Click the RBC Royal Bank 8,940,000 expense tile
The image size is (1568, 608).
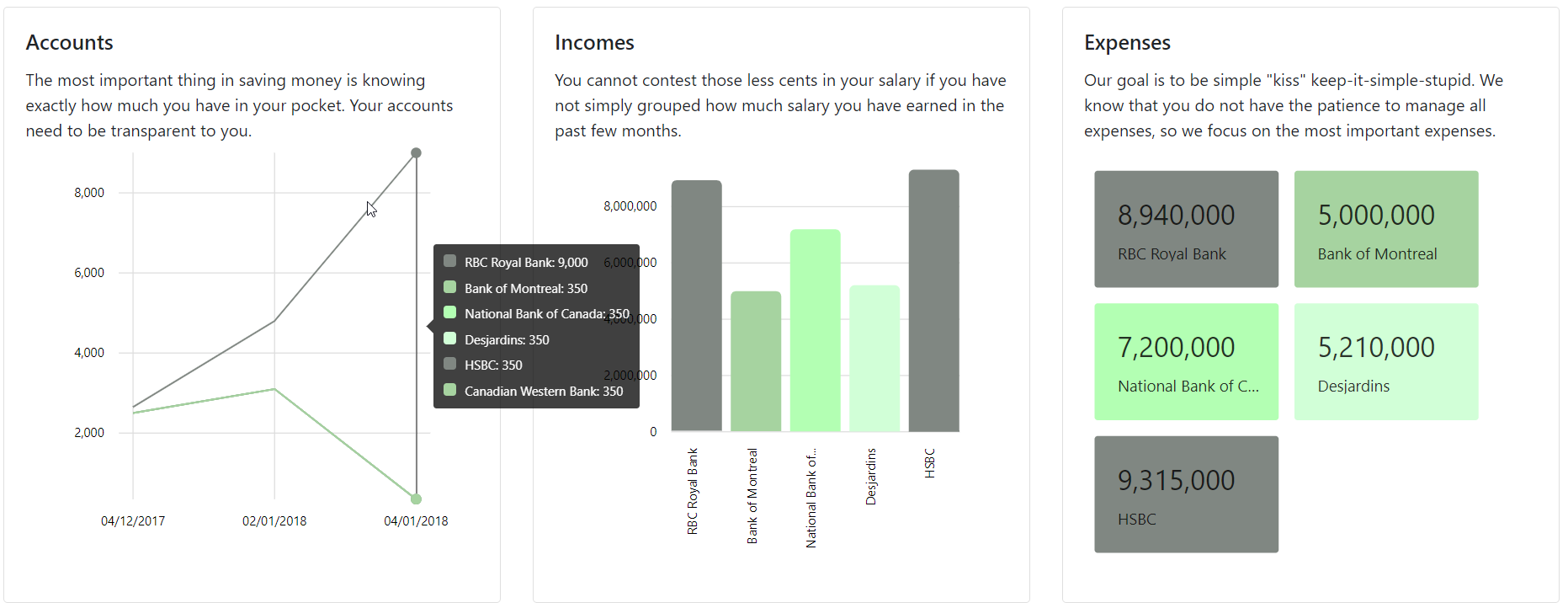point(1186,229)
